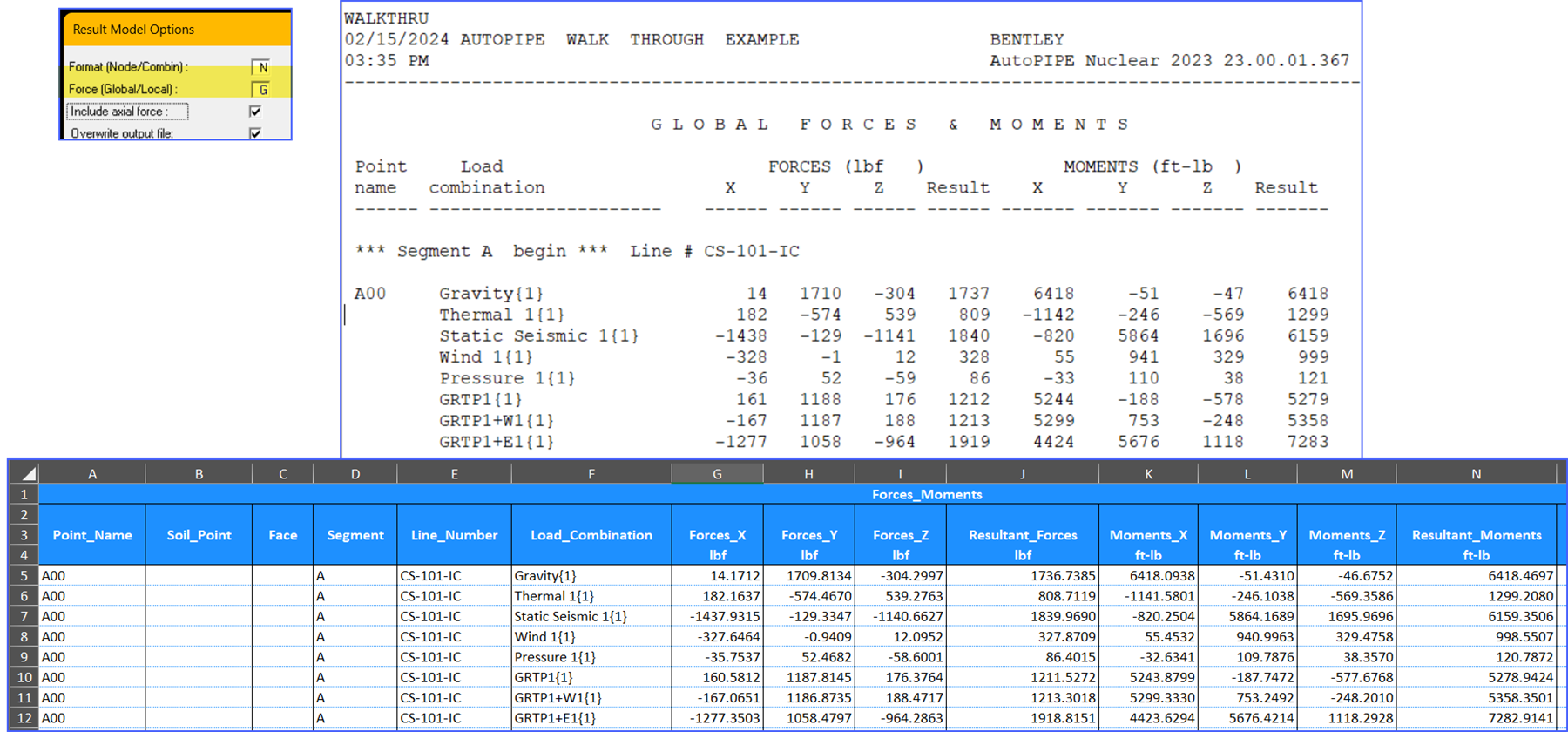Image resolution: width=1568 pixels, height=732 pixels.
Task: Click the Soil_Point header cell
Action: pyautogui.click(x=199, y=535)
